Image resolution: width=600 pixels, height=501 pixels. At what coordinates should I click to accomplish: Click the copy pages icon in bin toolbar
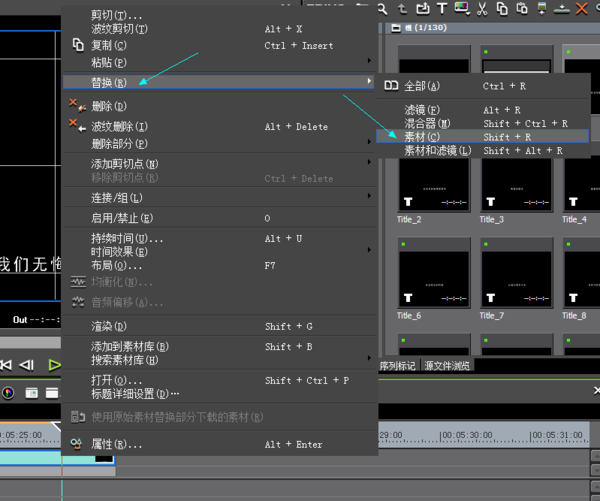502,8
